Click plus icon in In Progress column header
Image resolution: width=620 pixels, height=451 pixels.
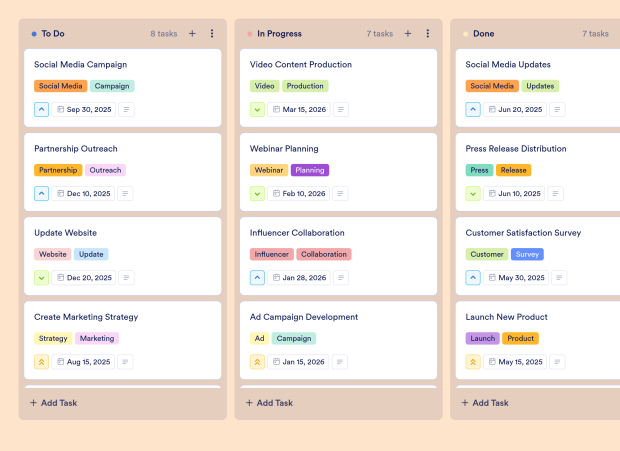(408, 33)
